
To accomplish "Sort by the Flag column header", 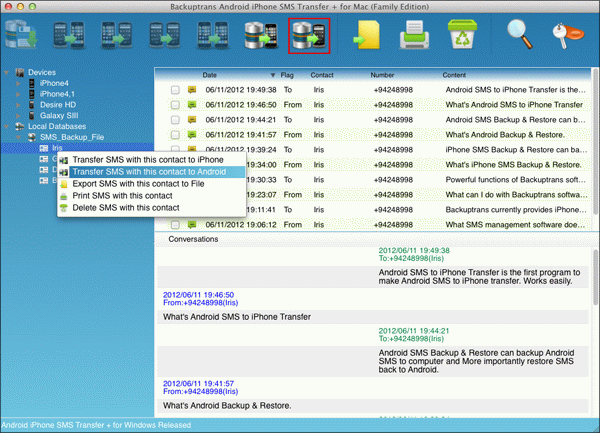I will (x=287, y=75).
